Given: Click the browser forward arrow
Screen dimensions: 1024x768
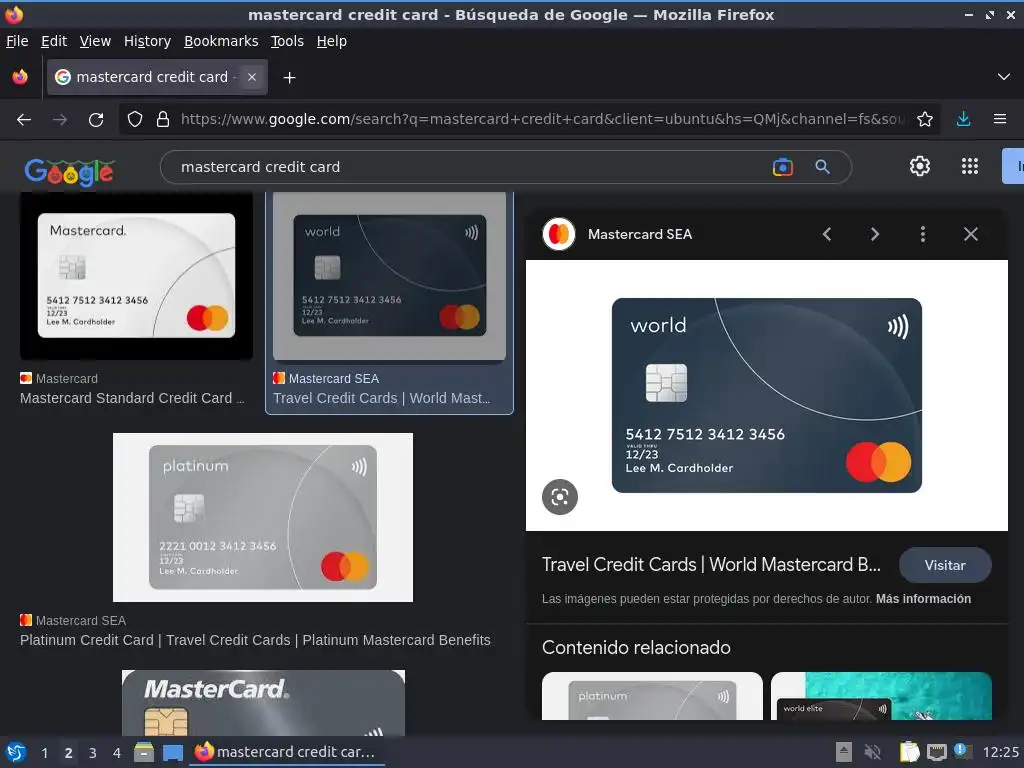Looking at the screenshot, I should coord(60,120).
